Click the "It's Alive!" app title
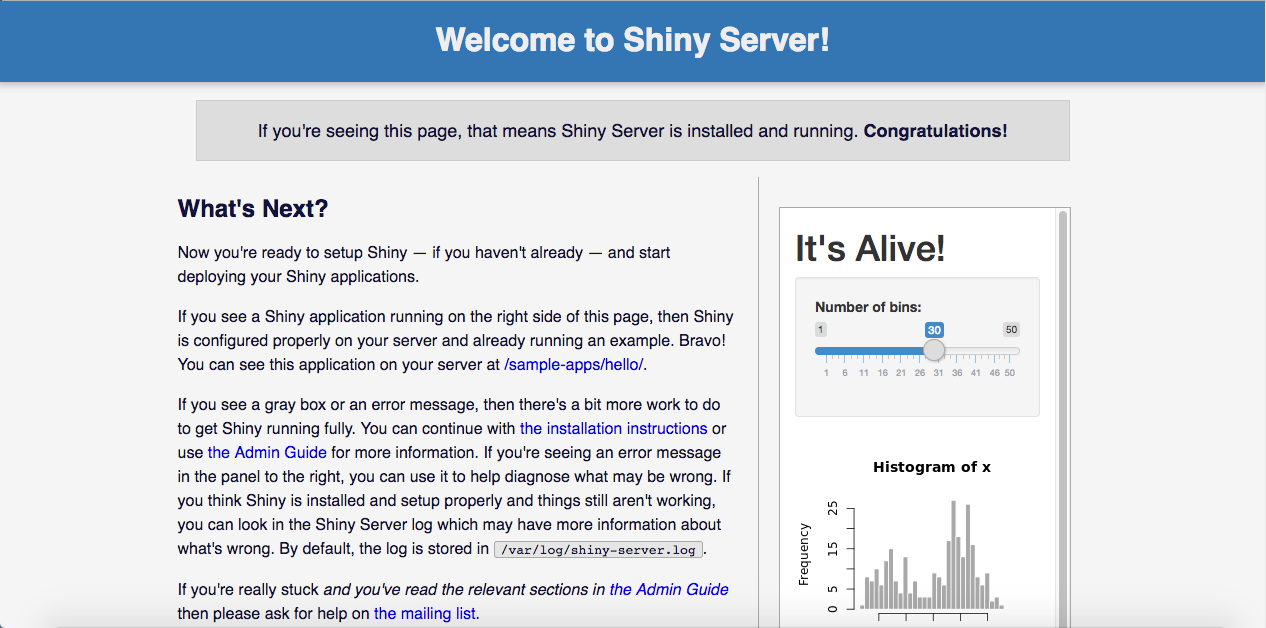This screenshot has width=1266, height=628. click(x=870, y=248)
